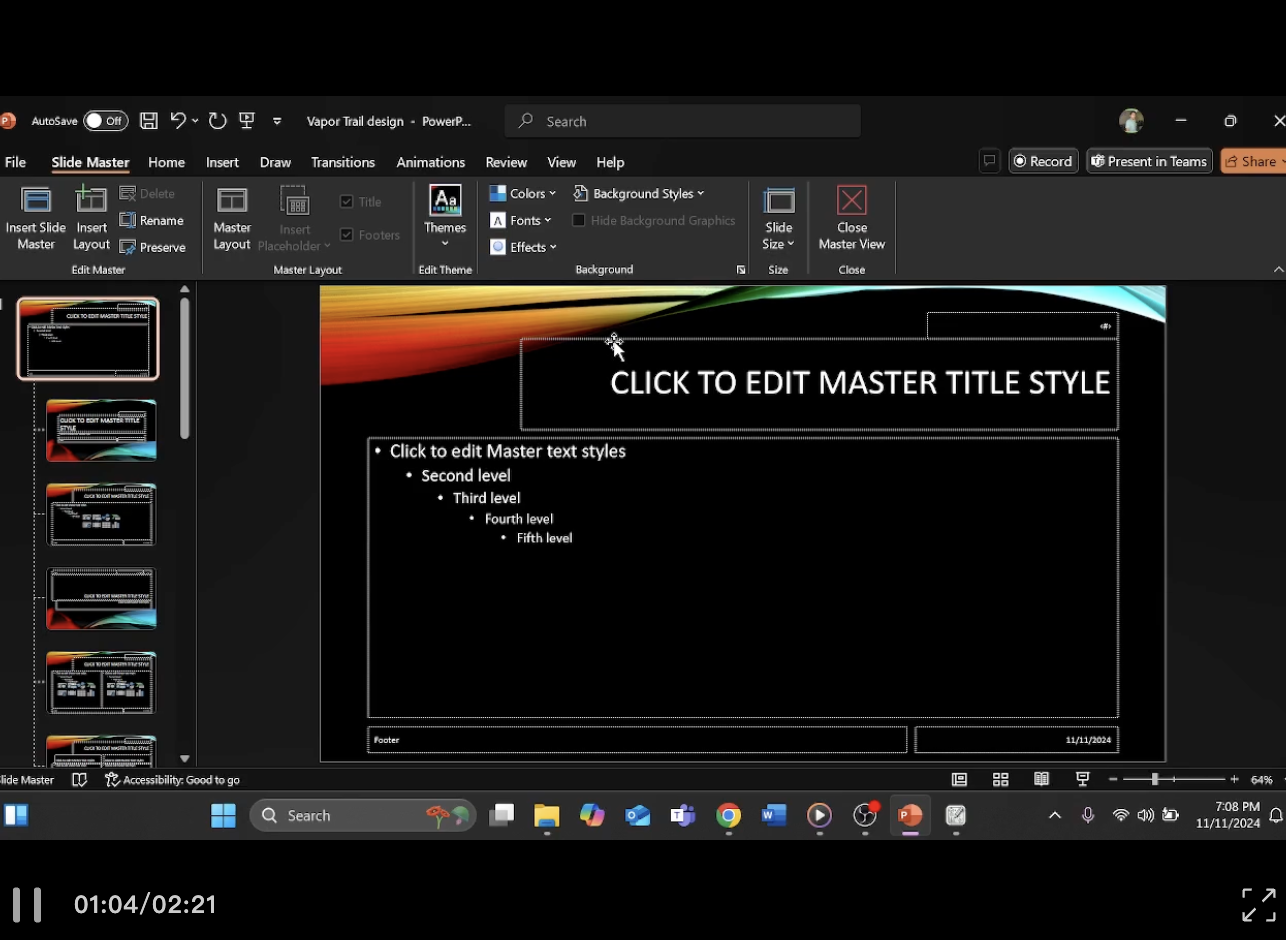The image size is (1286, 940).
Task: Click zoom in plus button
Action: [1234, 780]
